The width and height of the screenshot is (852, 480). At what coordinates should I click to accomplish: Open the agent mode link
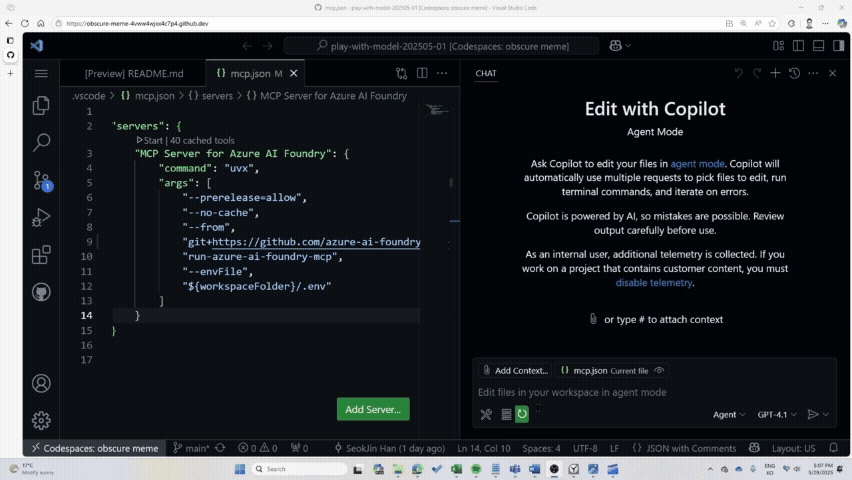(x=697, y=164)
